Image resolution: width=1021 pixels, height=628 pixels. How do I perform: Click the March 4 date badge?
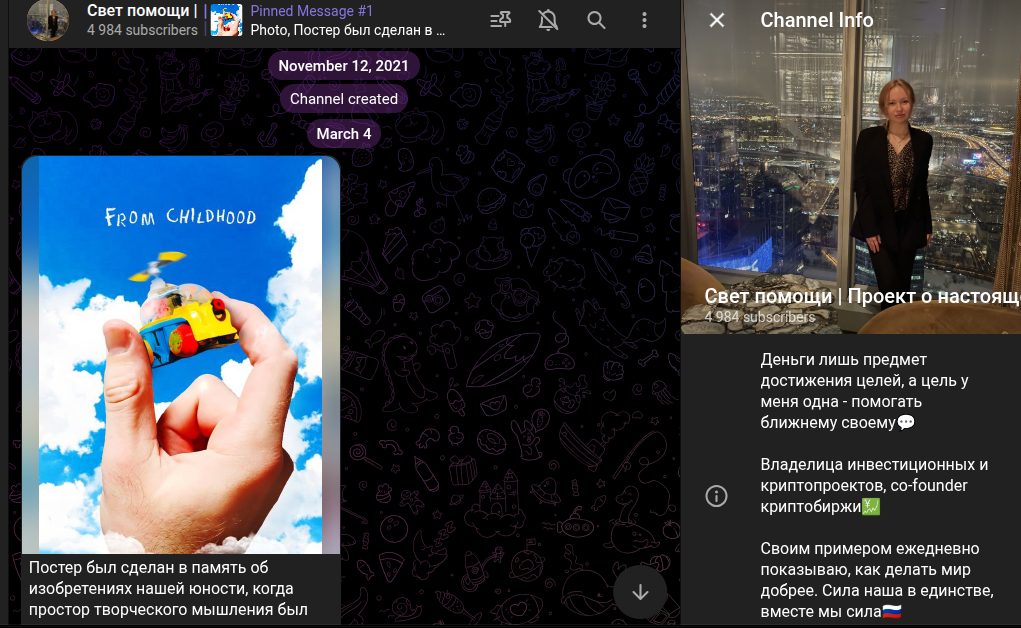[344, 134]
